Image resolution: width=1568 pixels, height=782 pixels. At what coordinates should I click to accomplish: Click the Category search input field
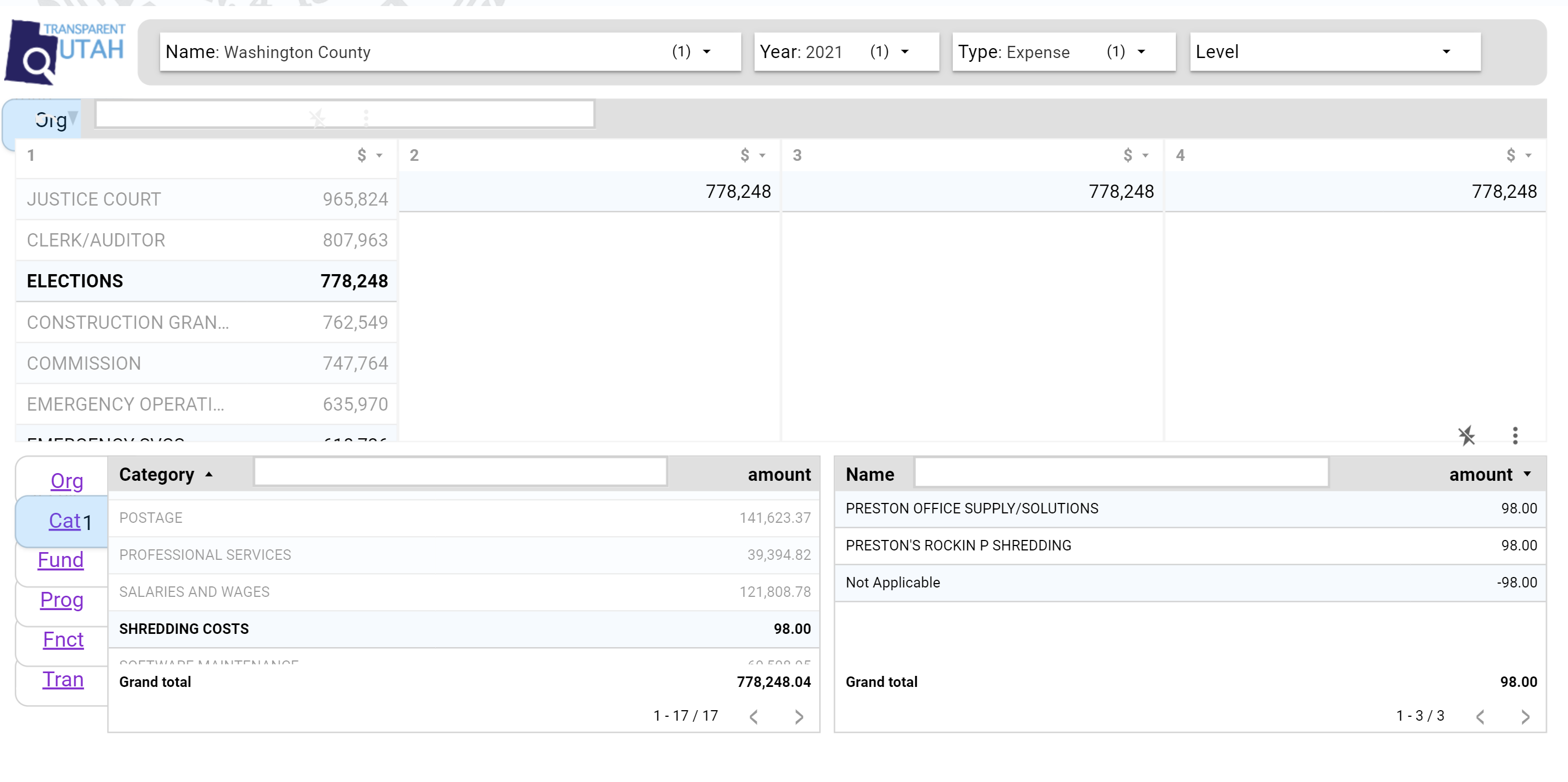[x=460, y=472]
